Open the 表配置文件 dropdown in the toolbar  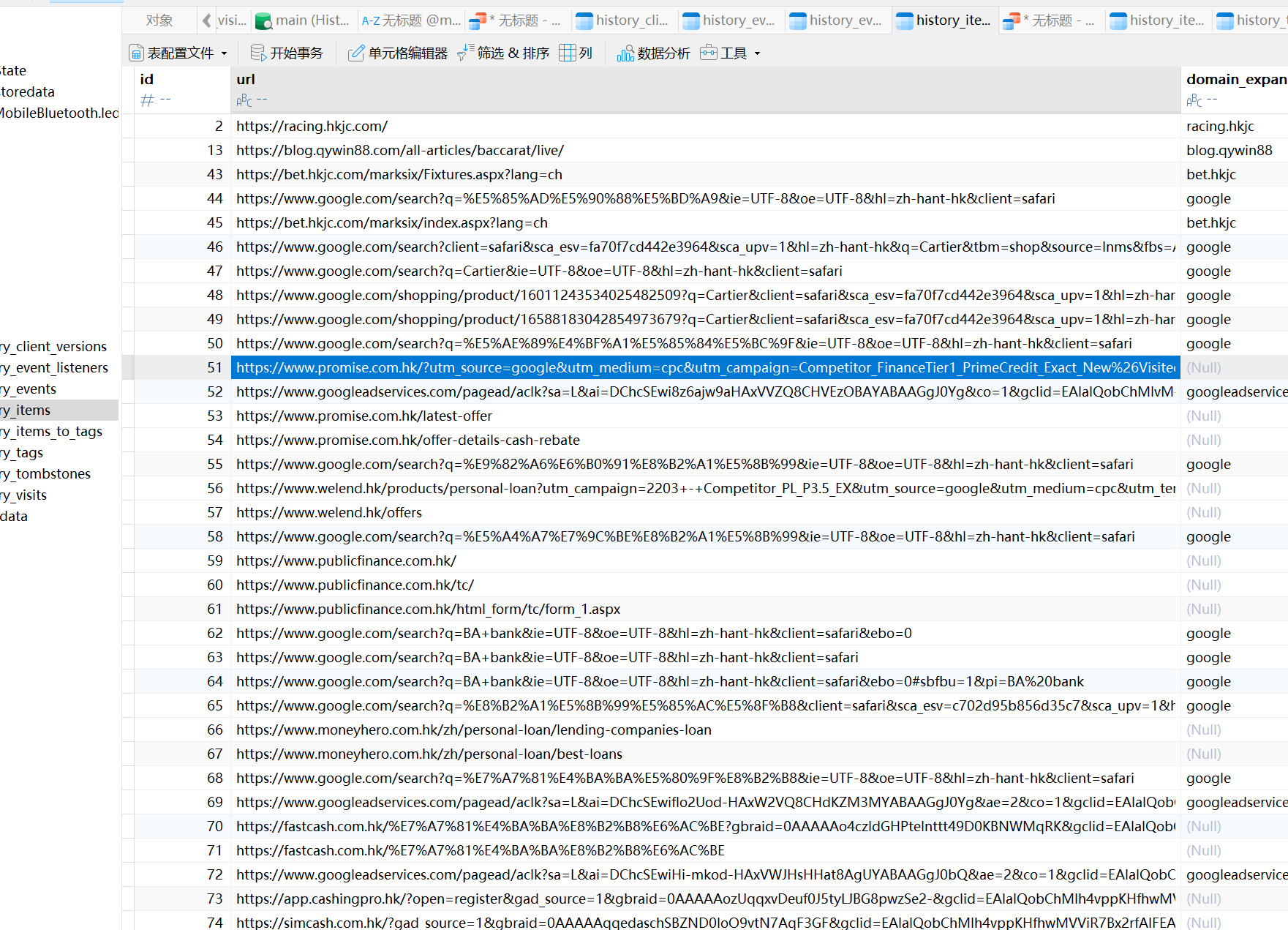tap(178, 53)
